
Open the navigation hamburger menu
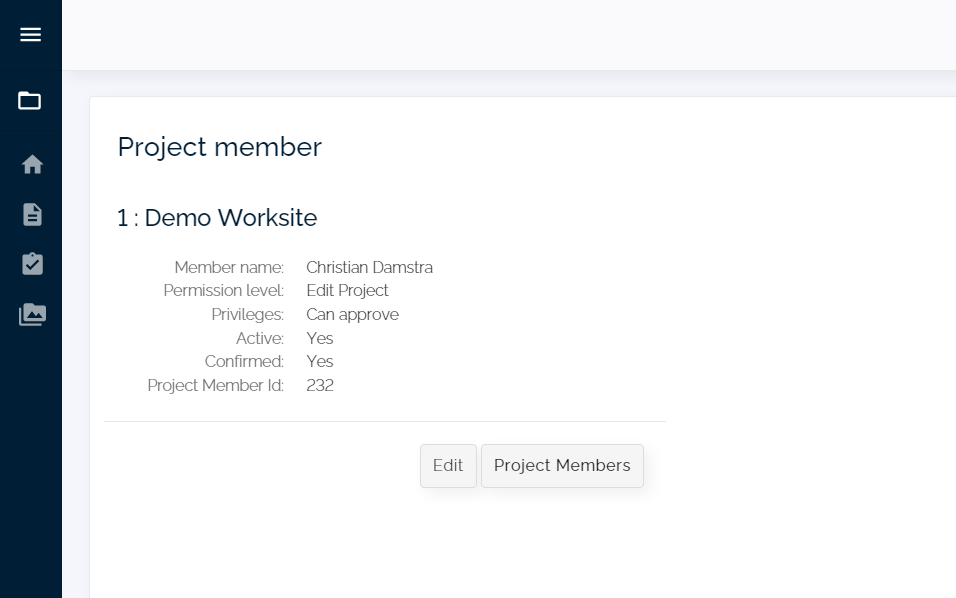[x=30, y=34]
